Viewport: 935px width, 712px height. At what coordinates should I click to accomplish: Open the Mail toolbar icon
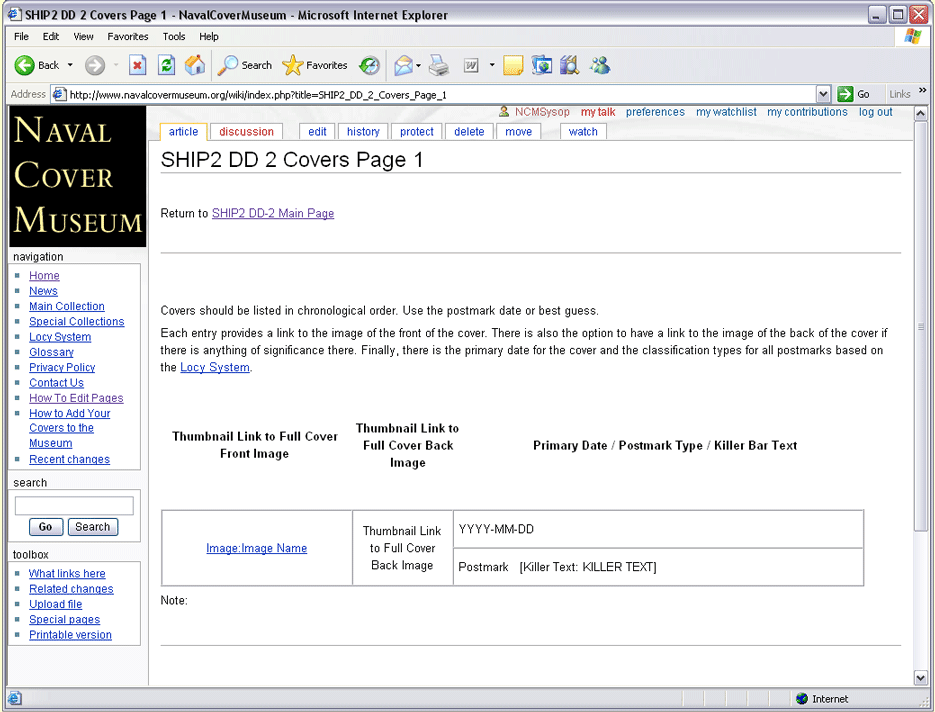pyautogui.click(x=403, y=66)
